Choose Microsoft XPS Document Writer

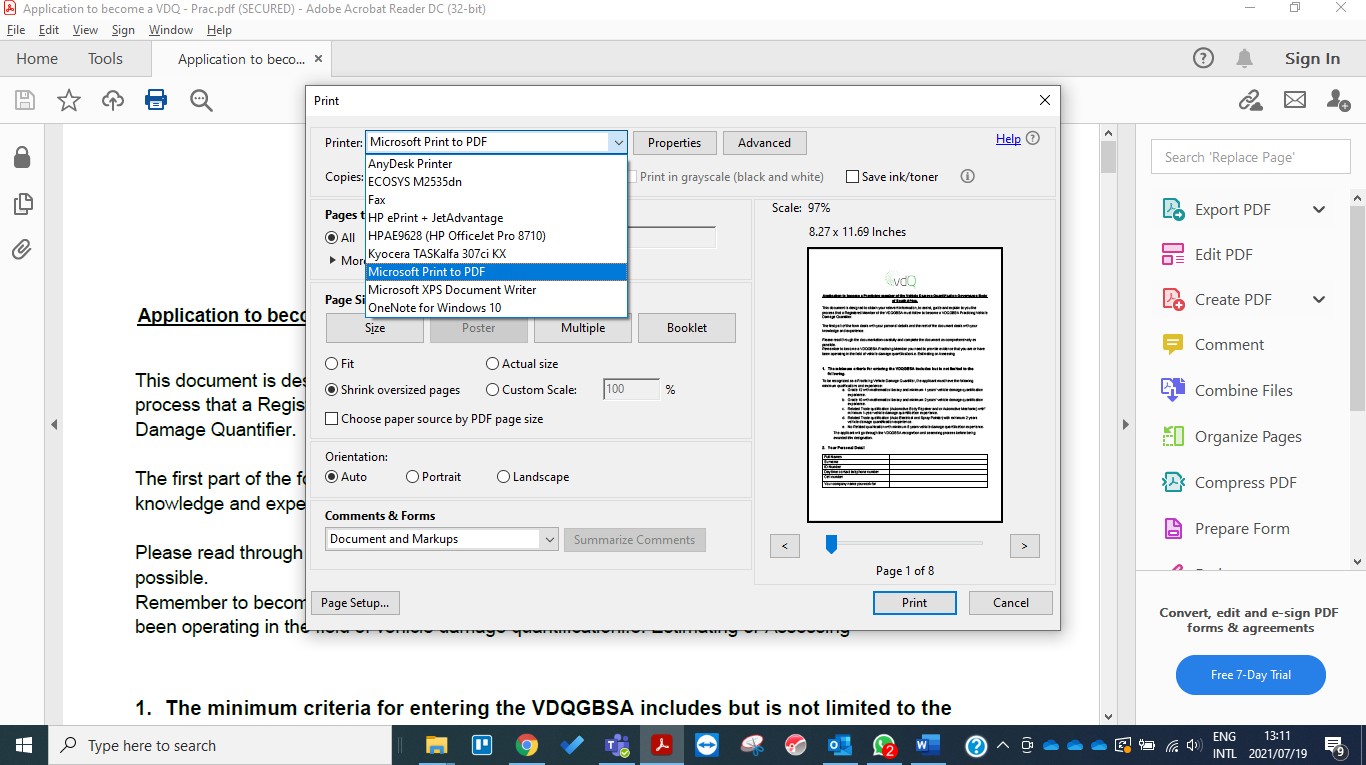496,290
